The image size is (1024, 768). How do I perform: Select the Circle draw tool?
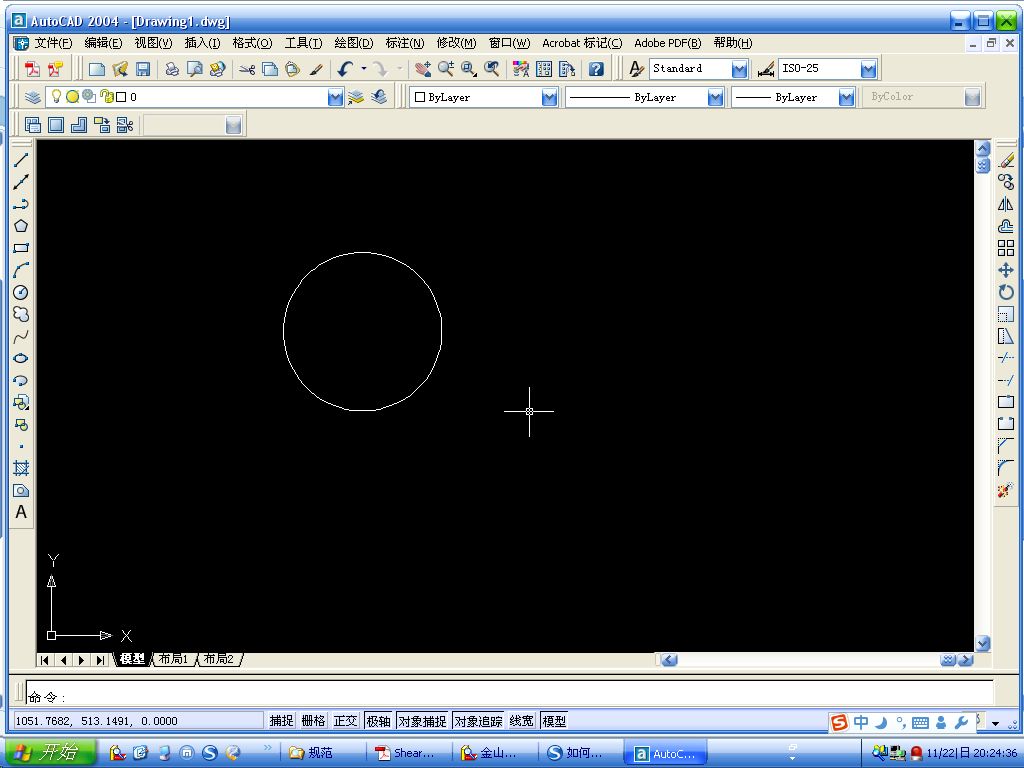click(x=21, y=292)
